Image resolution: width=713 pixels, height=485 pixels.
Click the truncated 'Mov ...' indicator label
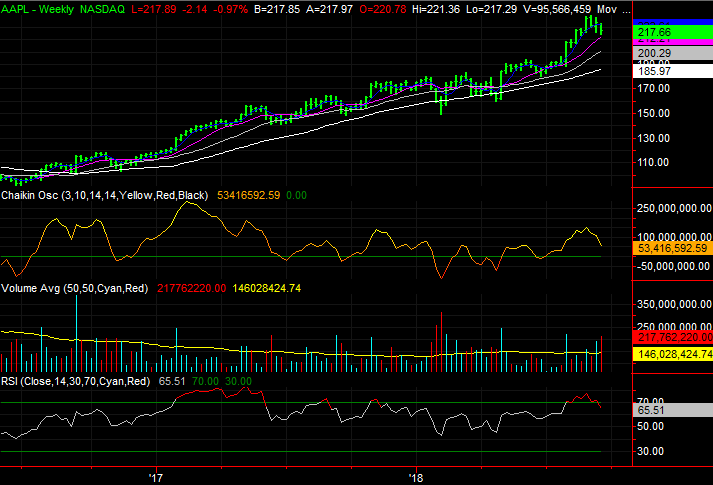tap(613, 9)
